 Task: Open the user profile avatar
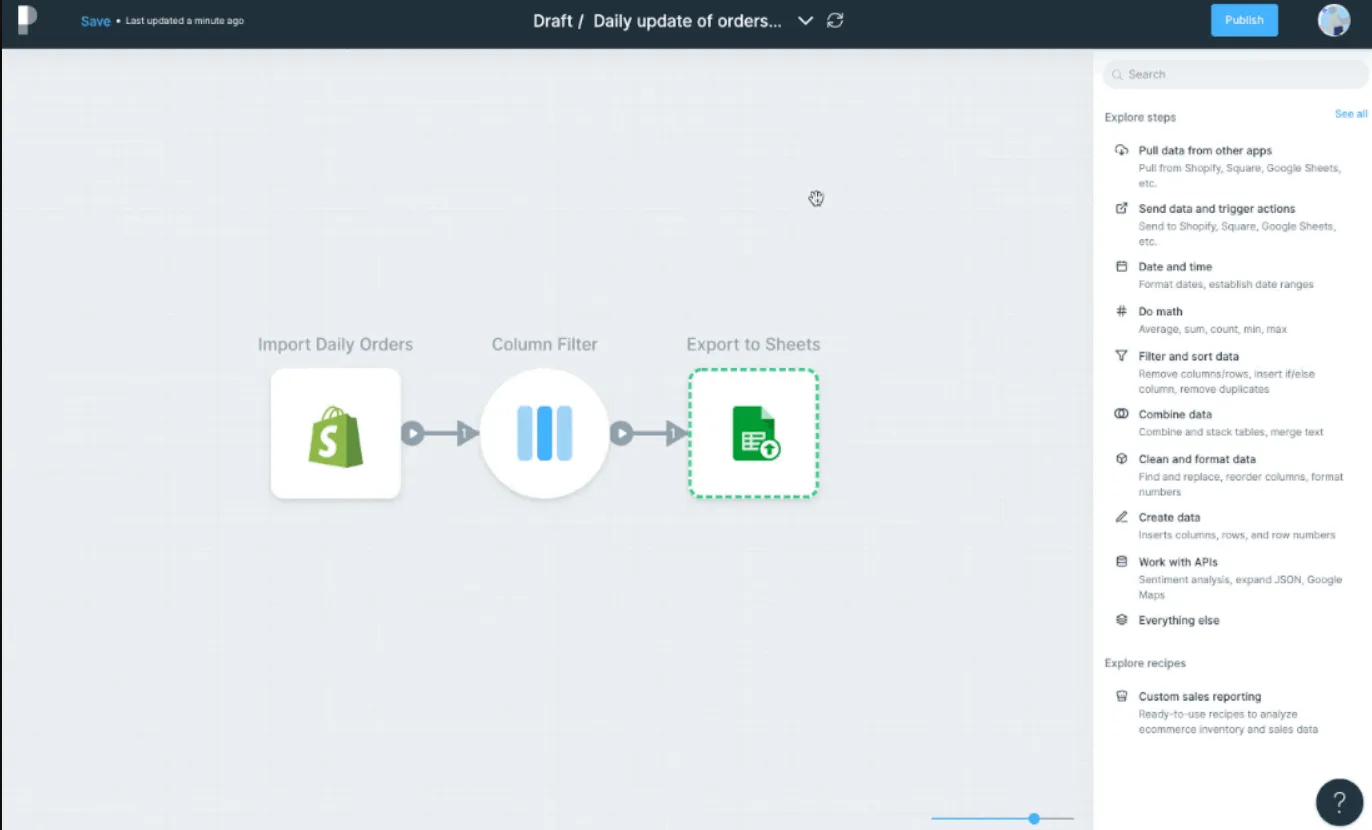tap(1334, 20)
